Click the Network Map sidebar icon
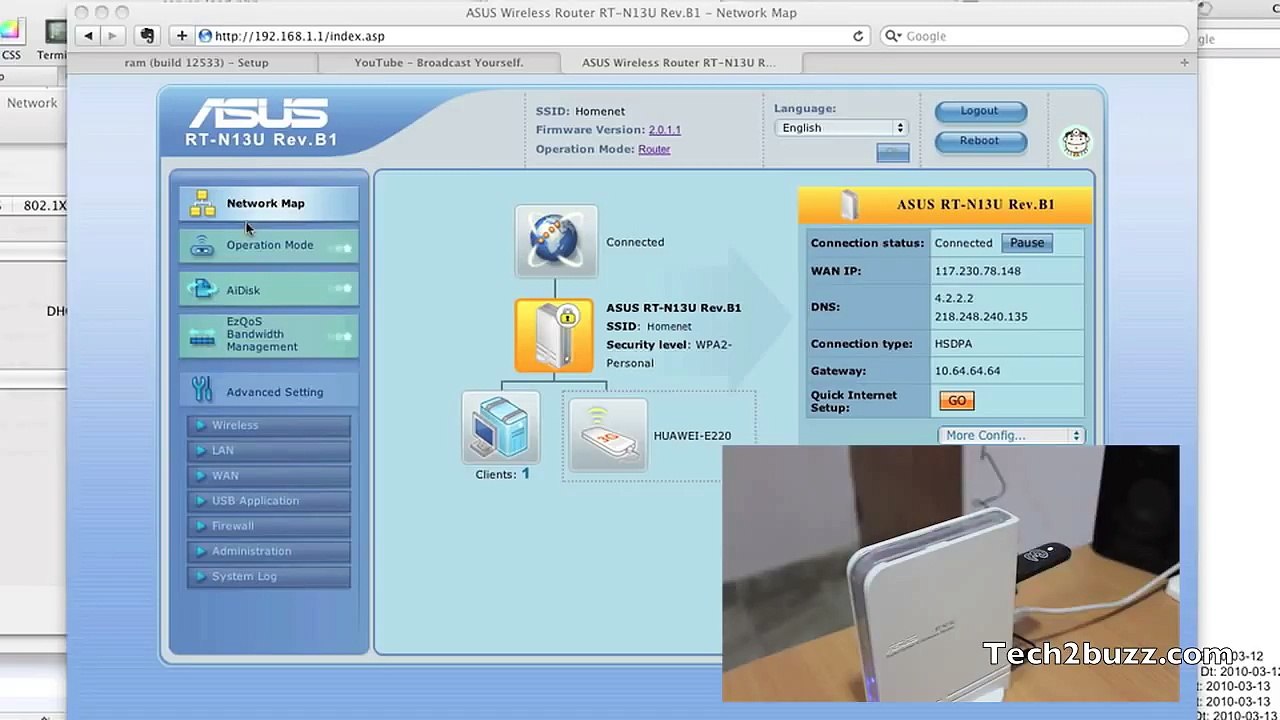The height and width of the screenshot is (720, 1280). 203,203
